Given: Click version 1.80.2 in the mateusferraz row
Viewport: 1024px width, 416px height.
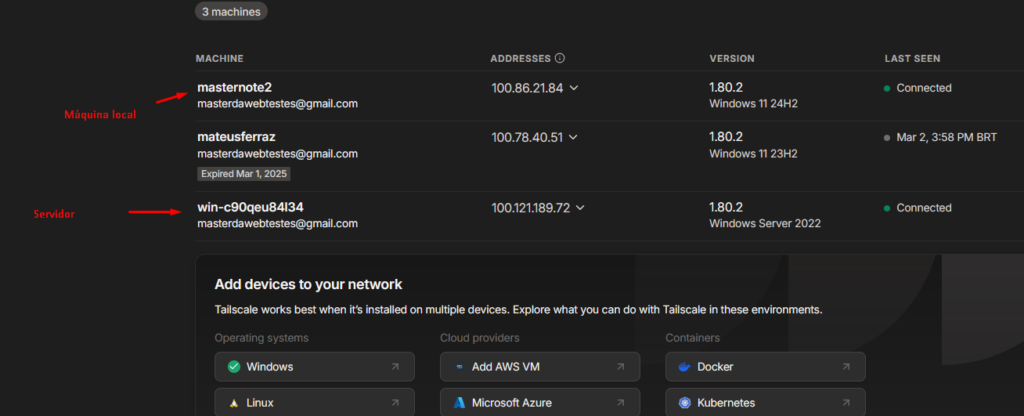Looking at the screenshot, I should [726, 137].
